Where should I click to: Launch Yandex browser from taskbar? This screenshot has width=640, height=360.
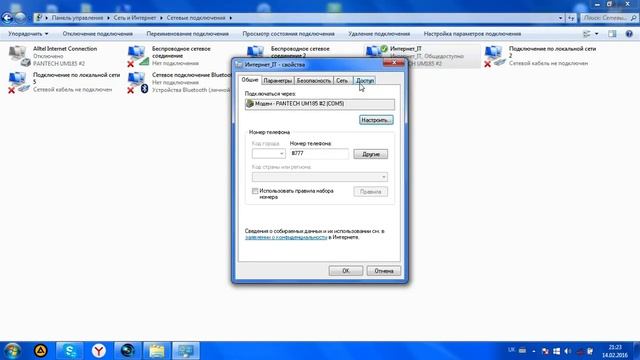pos(98,351)
